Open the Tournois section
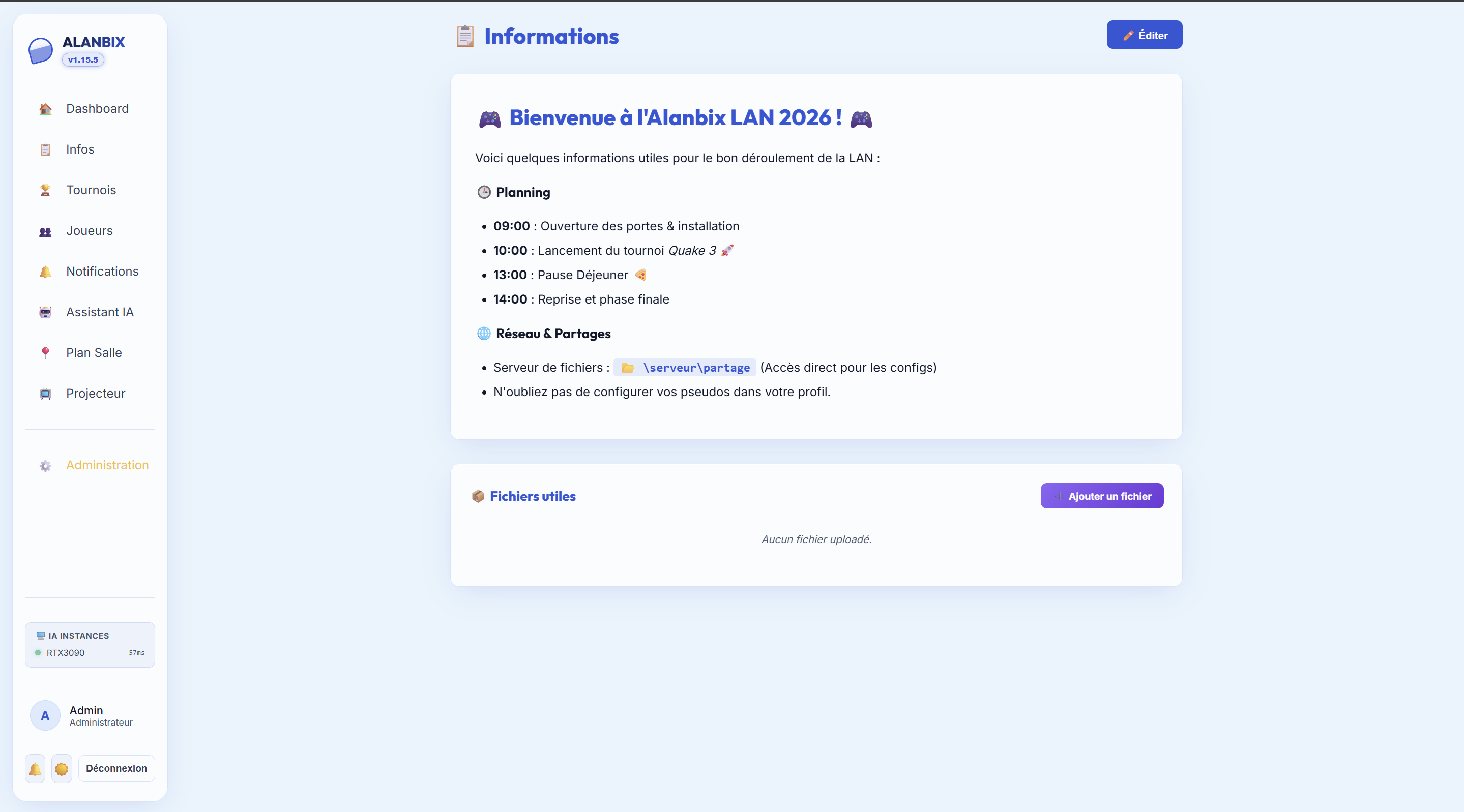1464x812 pixels. click(x=90, y=190)
